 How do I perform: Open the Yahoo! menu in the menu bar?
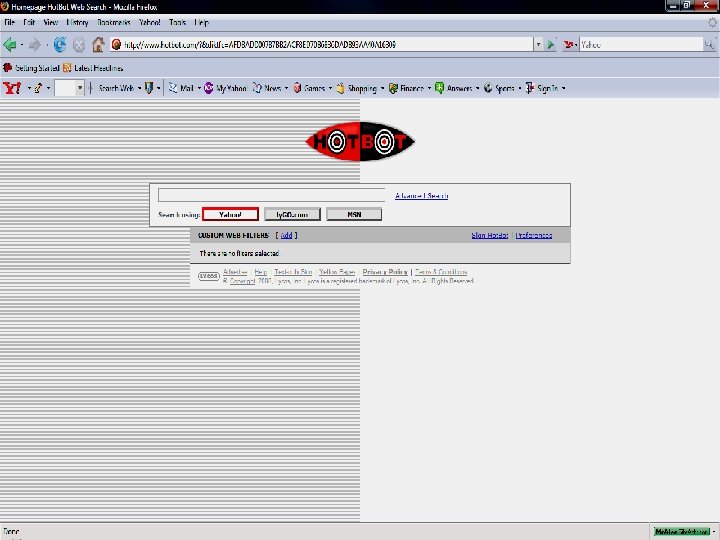click(x=149, y=22)
